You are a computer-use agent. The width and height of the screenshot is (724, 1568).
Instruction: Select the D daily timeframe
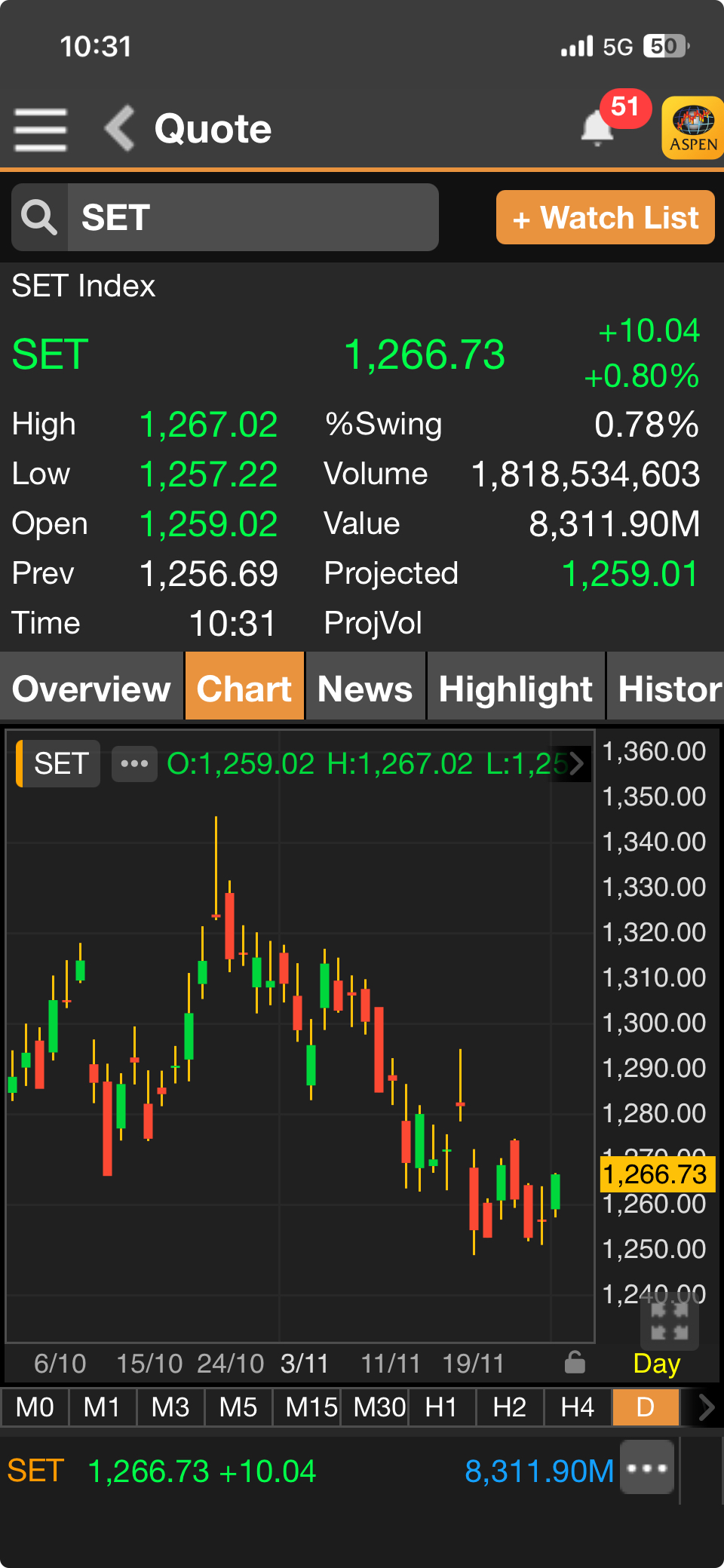tap(646, 1407)
